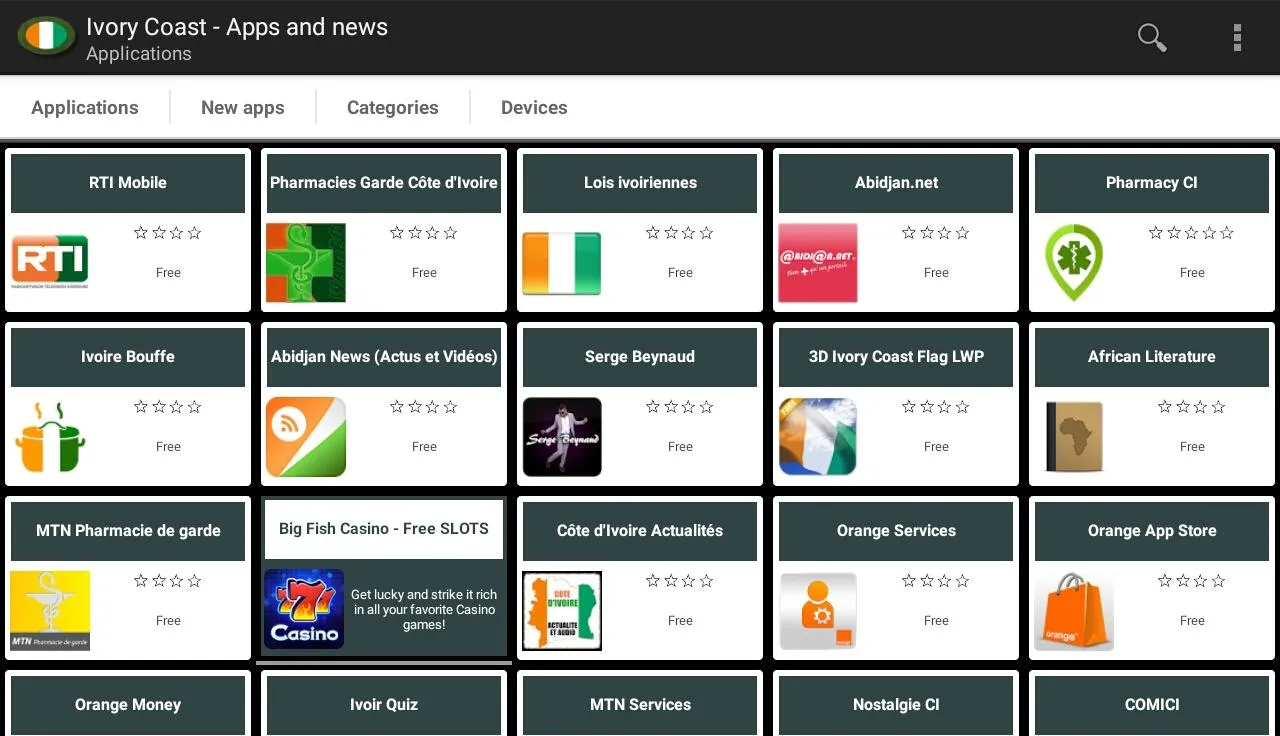The width and height of the screenshot is (1280, 736).
Task: Select the RTI Mobile title header
Action: pyautogui.click(x=128, y=183)
